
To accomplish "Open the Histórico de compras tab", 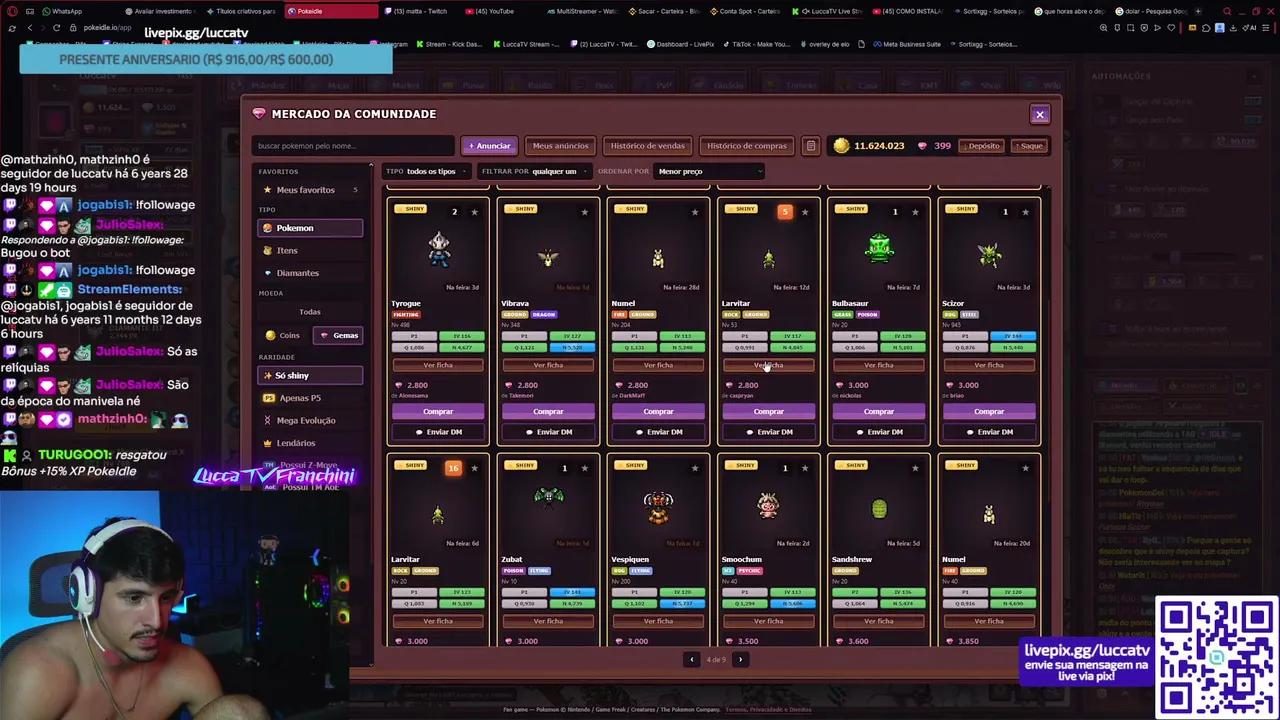I will coord(747,146).
